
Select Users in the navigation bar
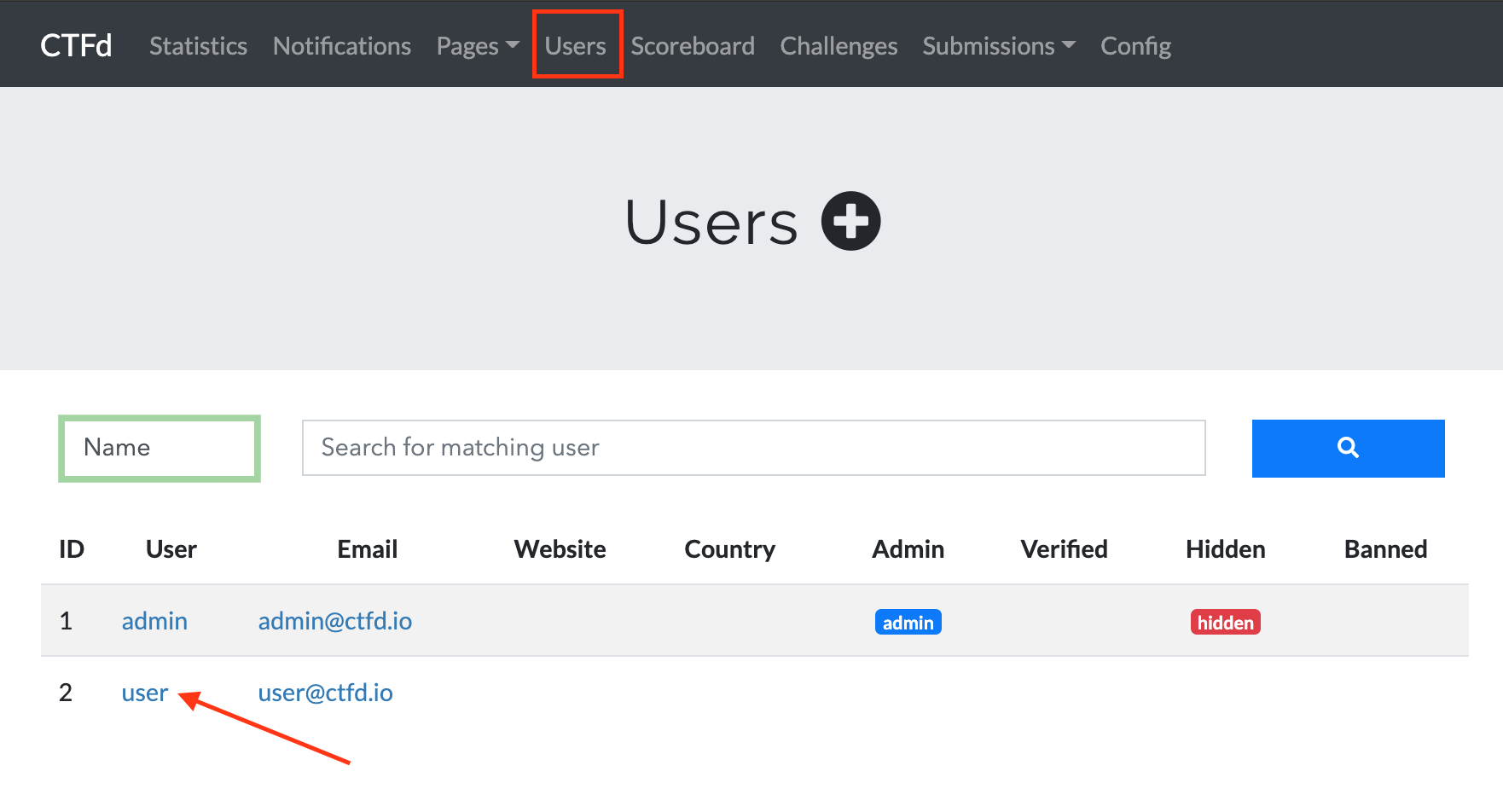[576, 46]
